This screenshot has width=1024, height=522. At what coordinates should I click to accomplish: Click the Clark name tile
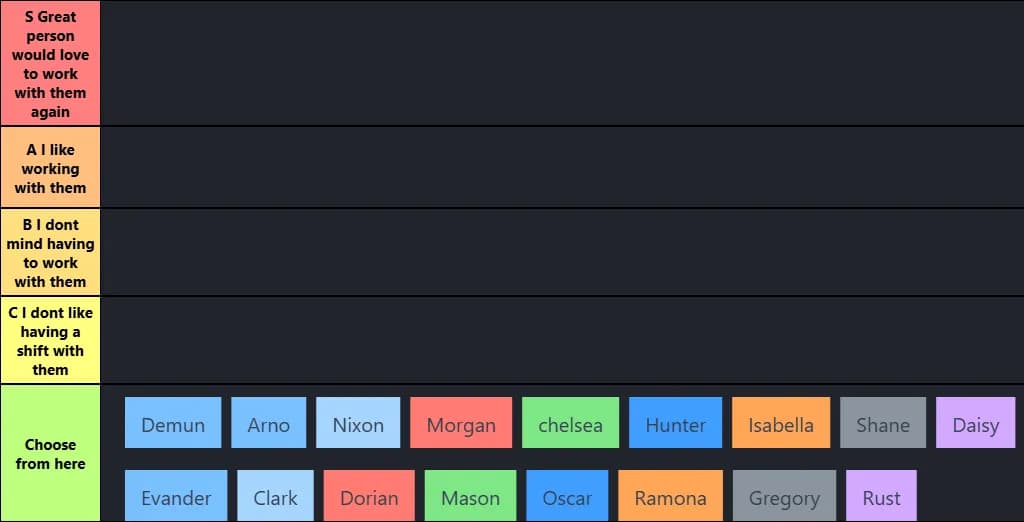275,496
